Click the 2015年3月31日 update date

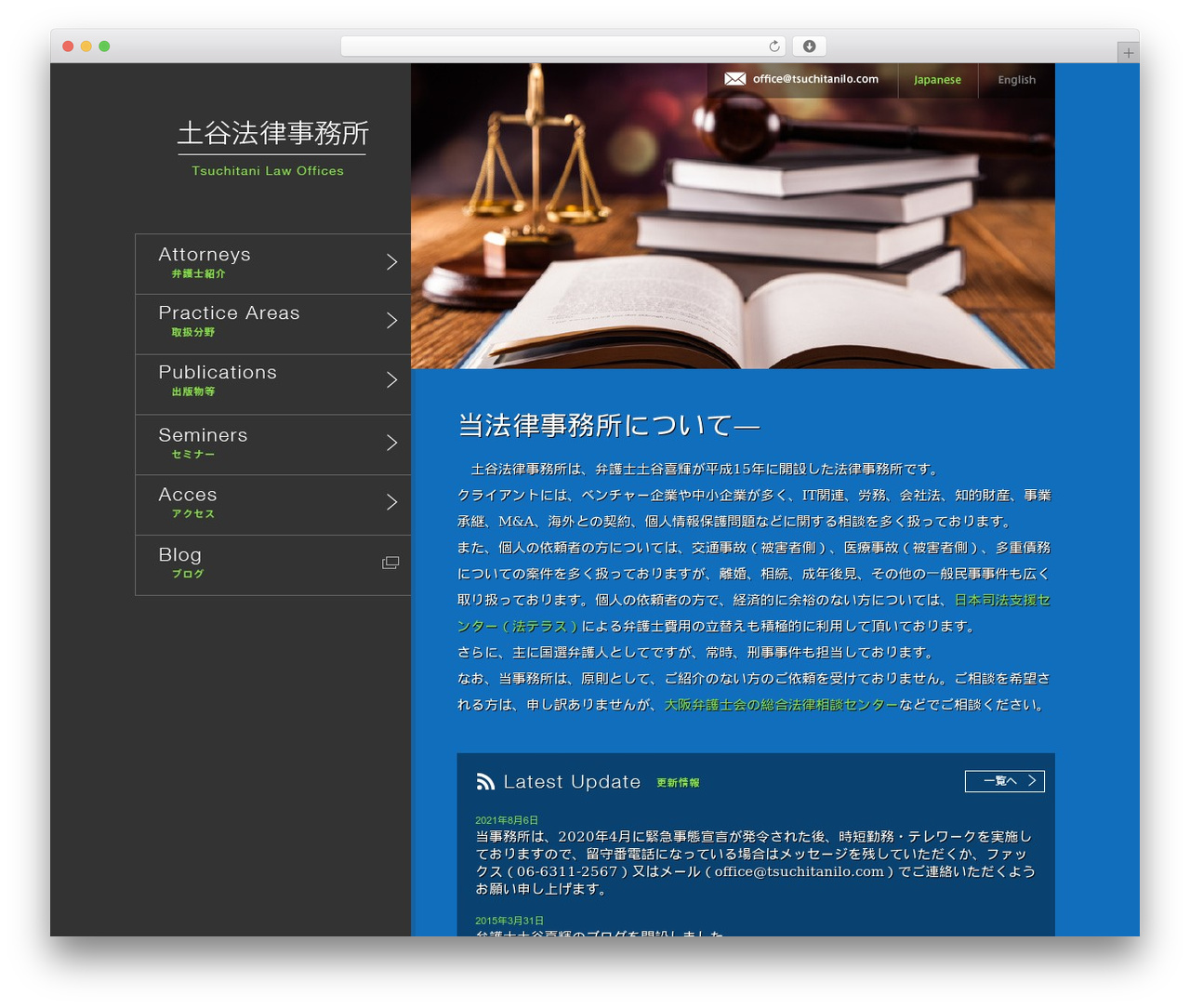click(509, 921)
